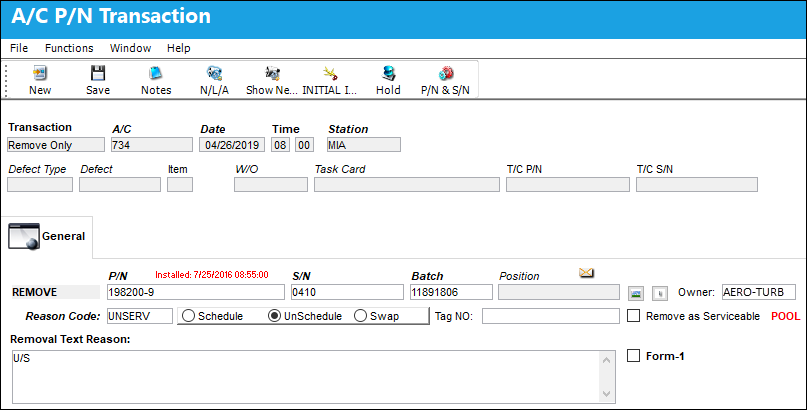
Task: Check the Remove as Serviceable checkbox
Action: [634, 316]
